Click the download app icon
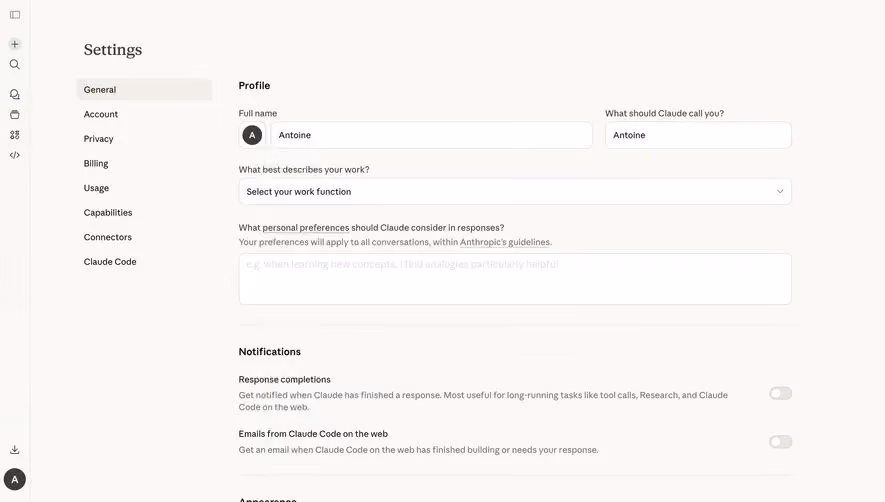This screenshot has width=885, height=502. pos(15,449)
